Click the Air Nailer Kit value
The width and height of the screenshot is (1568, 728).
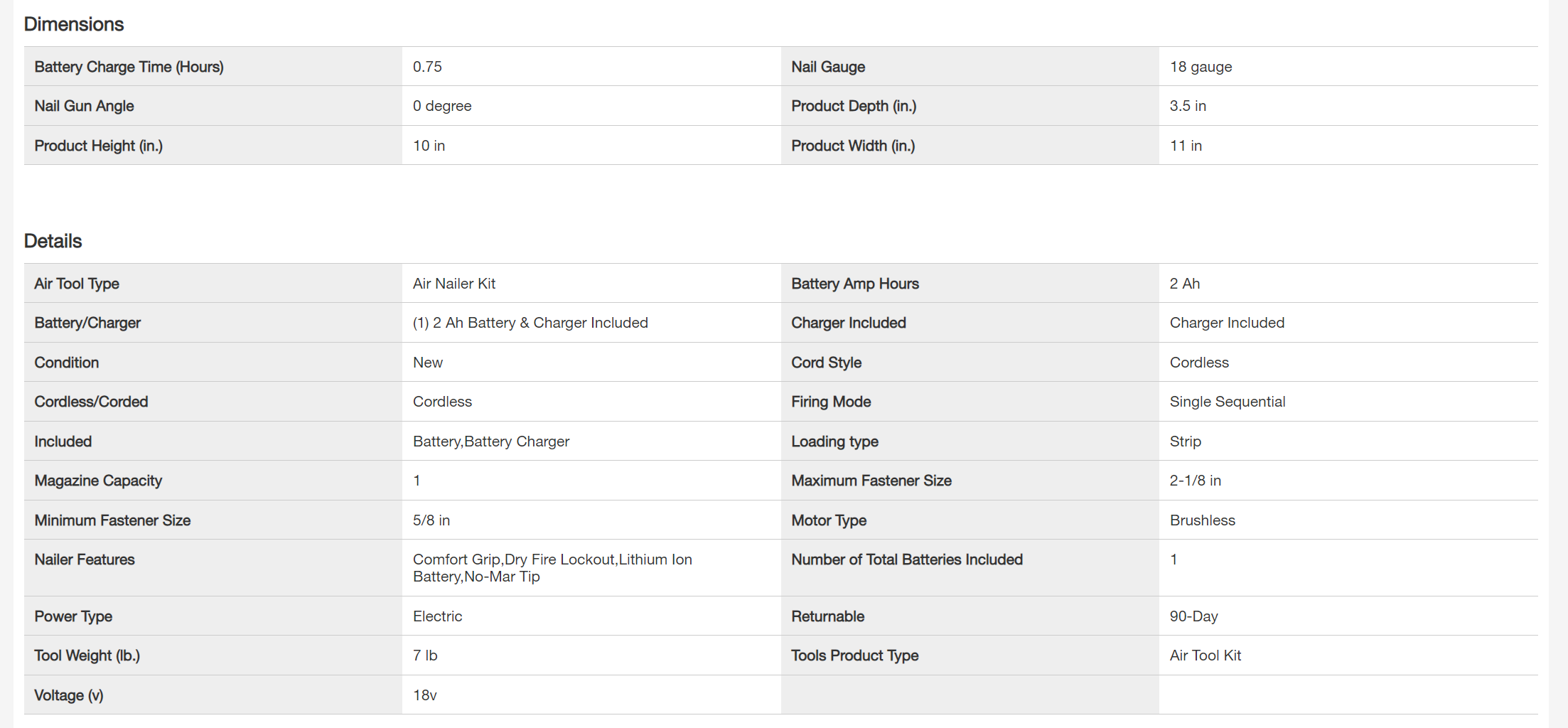pyautogui.click(x=453, y=284)
